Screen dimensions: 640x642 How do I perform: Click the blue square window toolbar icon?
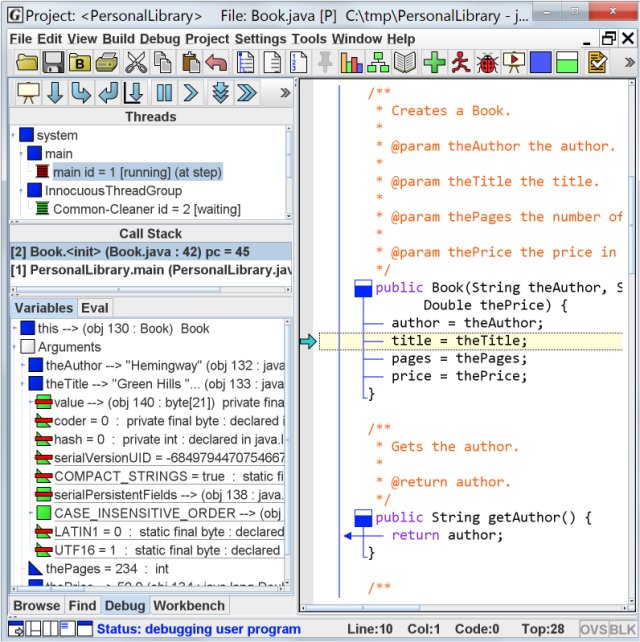pyautogui.click(x=540, y=63)
